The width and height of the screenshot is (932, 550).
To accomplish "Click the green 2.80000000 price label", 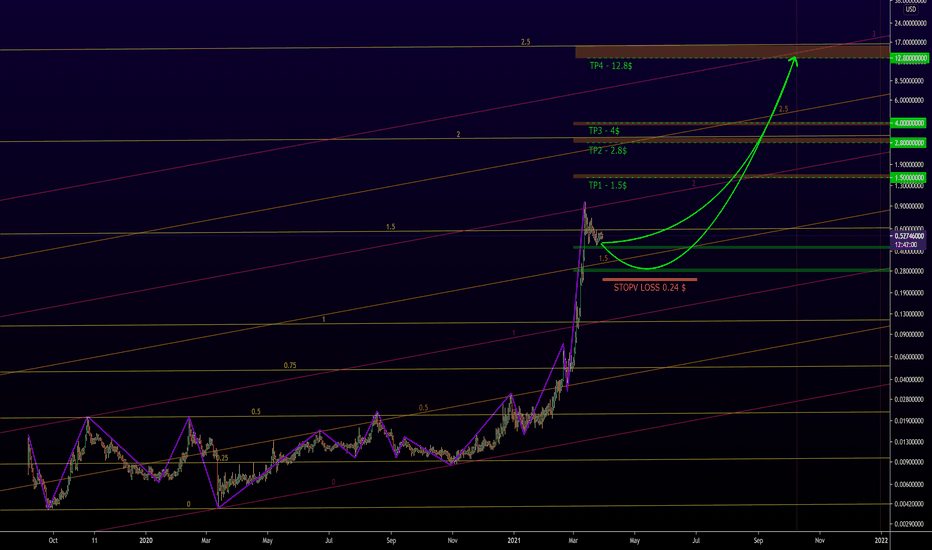I will (909, 143).
